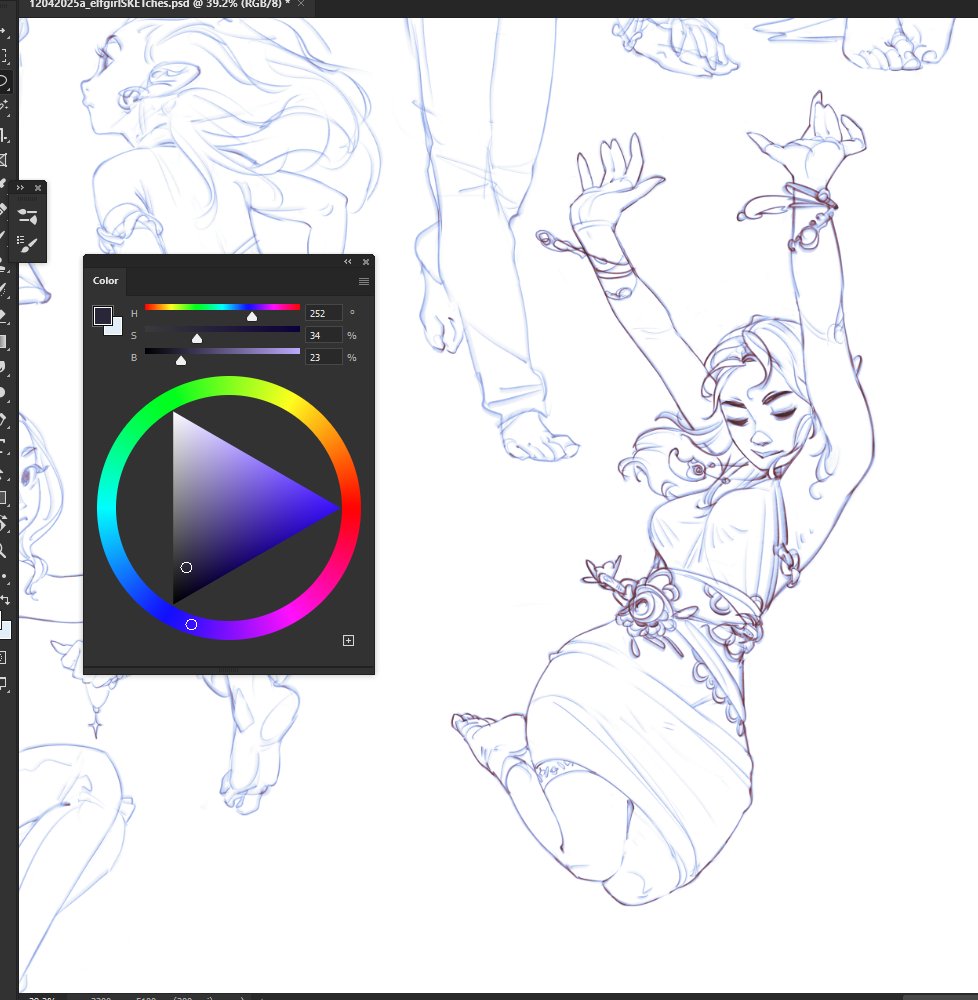
Task: Open the Color panel menu via hamburger icon
Action: click(x=363, y=281)
